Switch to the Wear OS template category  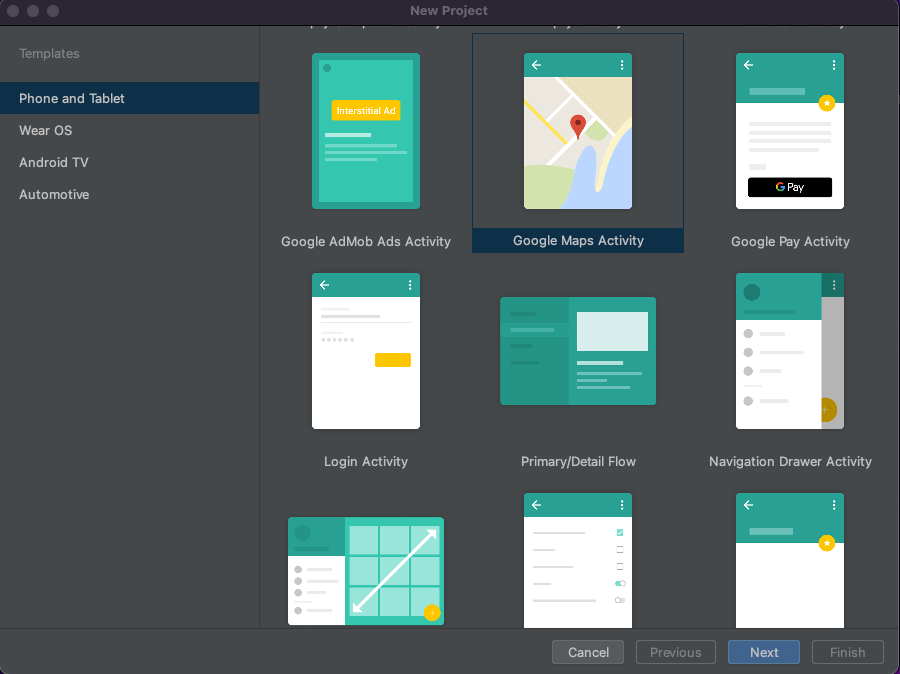tap(47, 130)
